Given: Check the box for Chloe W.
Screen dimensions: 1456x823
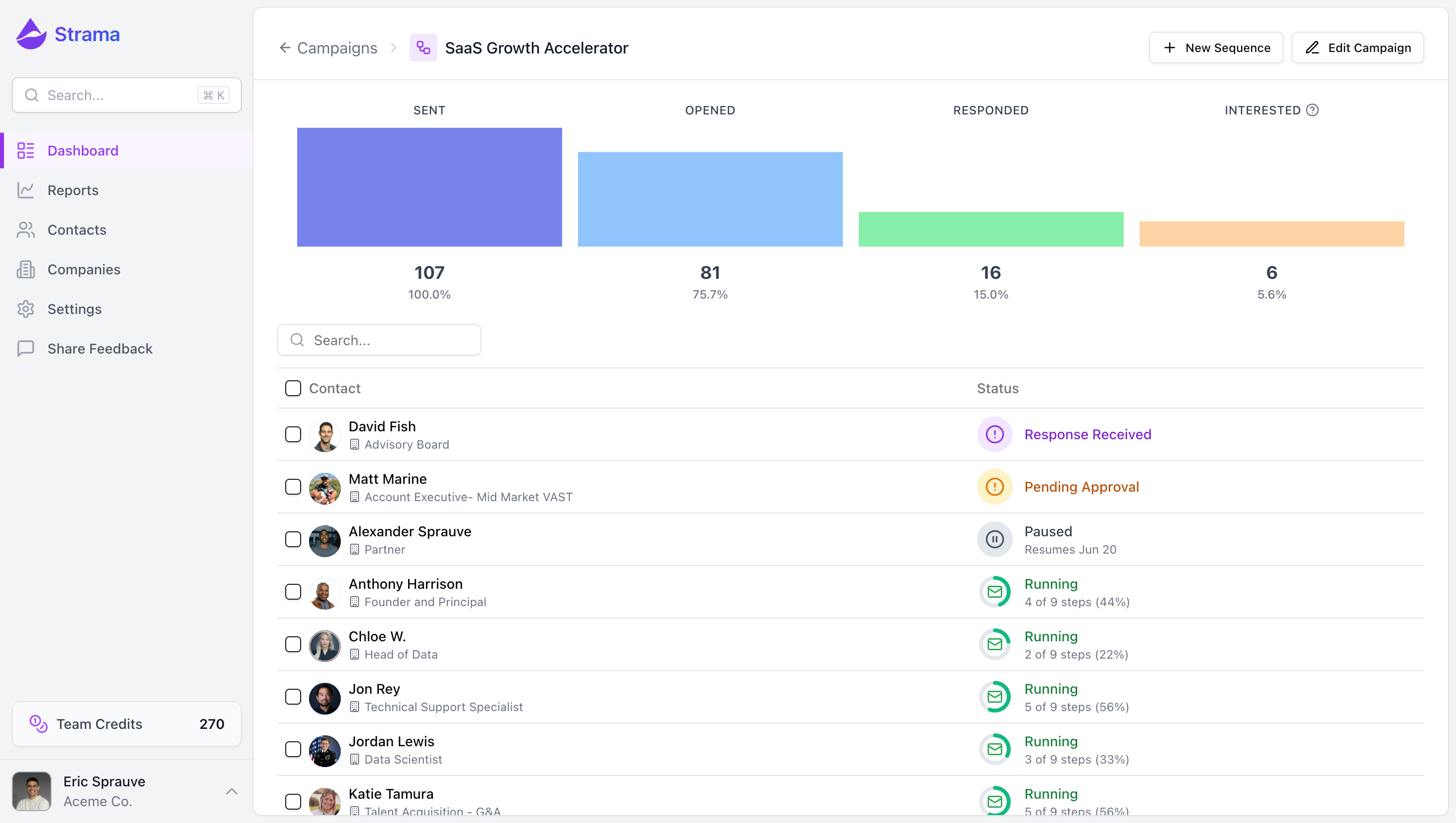Looking at the screenshot, I should tap(293, 644).
